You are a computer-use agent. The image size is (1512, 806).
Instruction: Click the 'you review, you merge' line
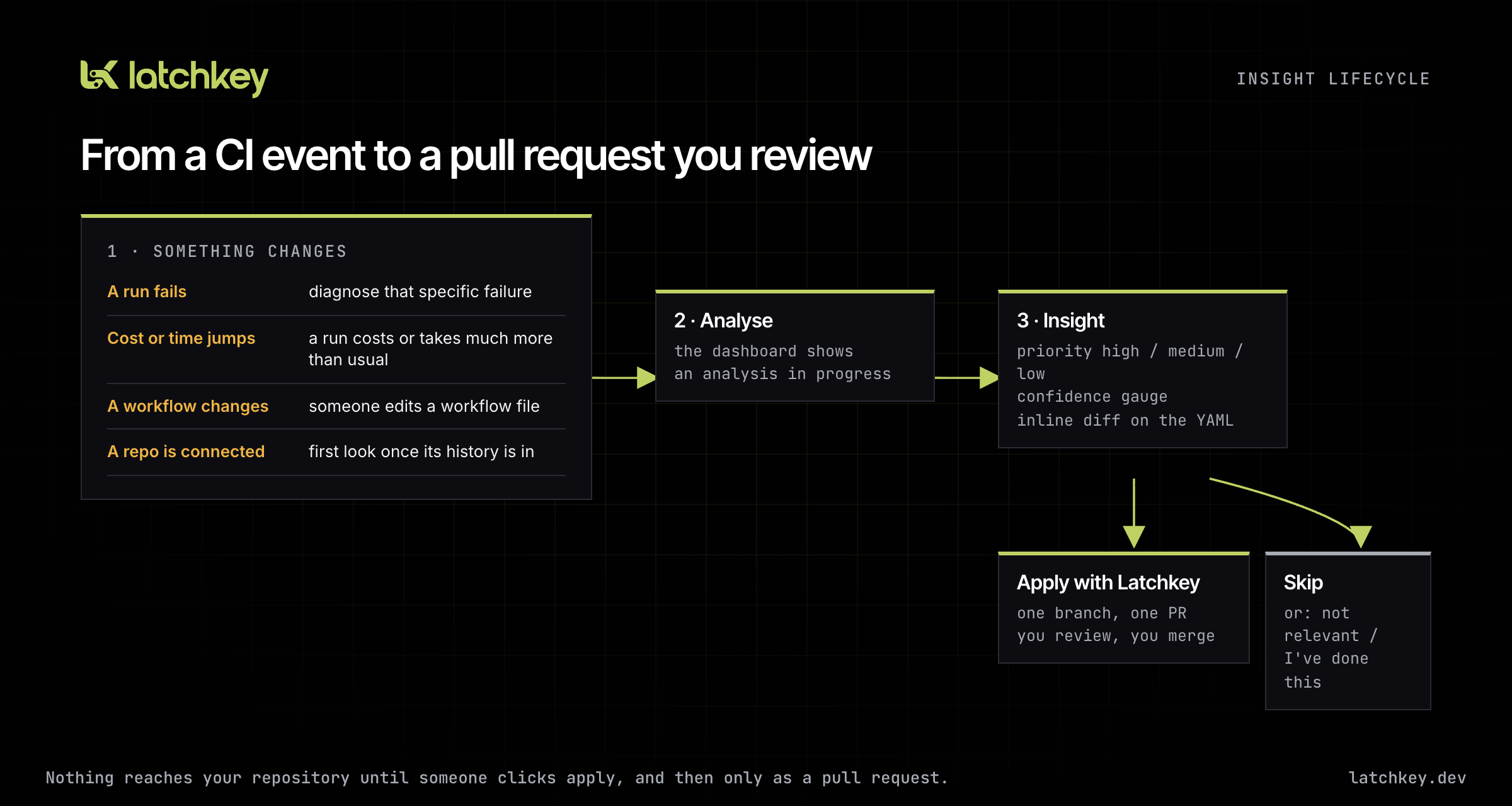click(1116, 636)
